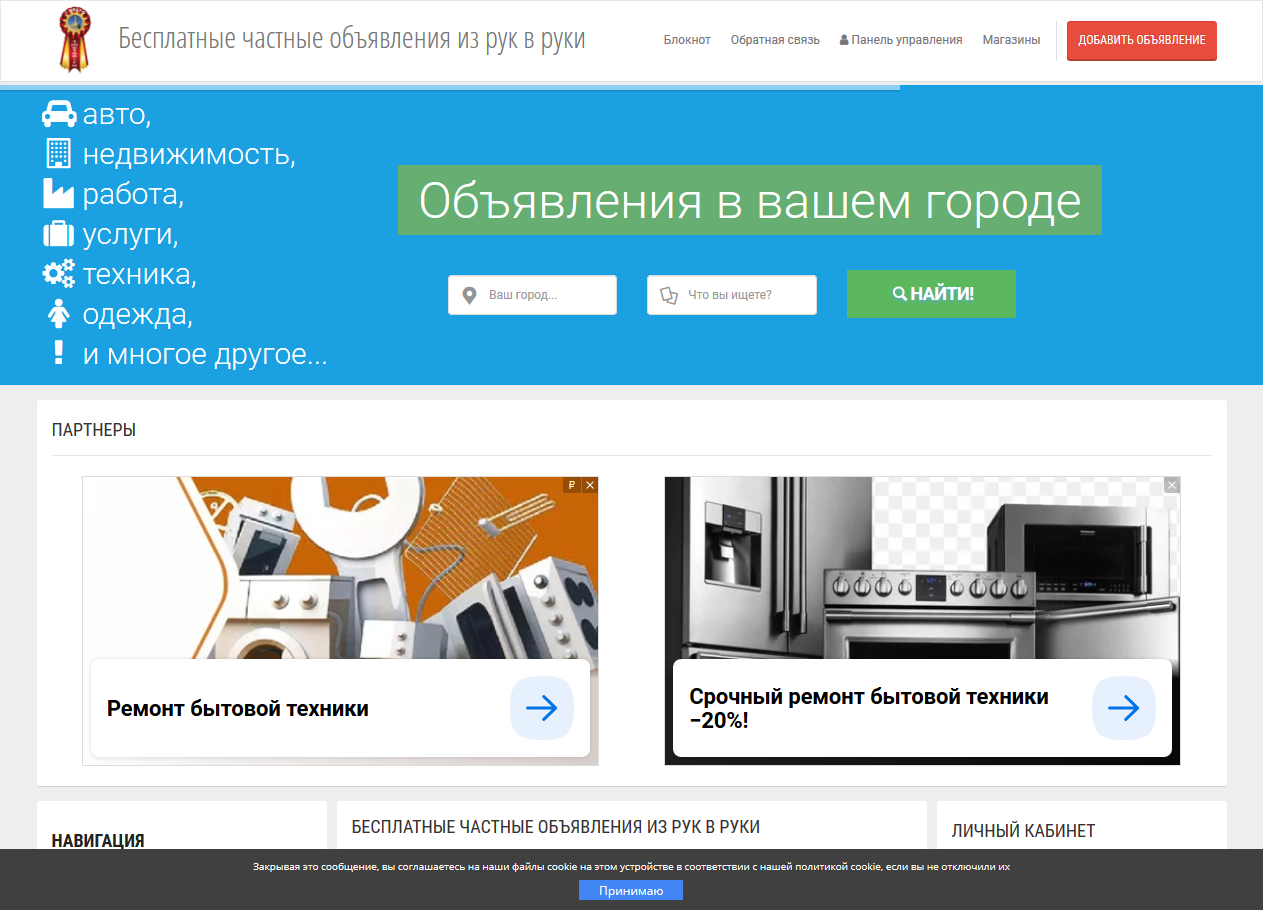Click the woman icon beside одежда
Viewport: 1263px width, 910px height.
click(59, 314)
